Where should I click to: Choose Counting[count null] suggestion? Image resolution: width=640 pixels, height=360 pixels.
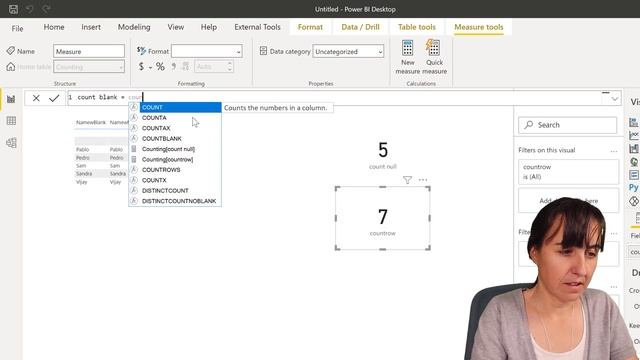(x=175, y=149)
